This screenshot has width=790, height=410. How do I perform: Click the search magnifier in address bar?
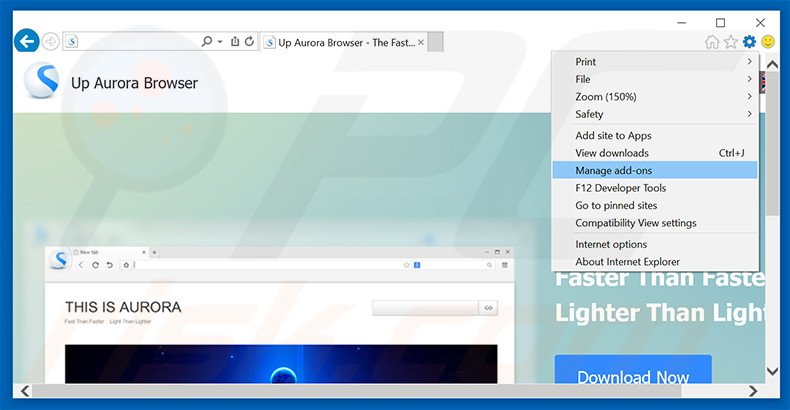207,41
